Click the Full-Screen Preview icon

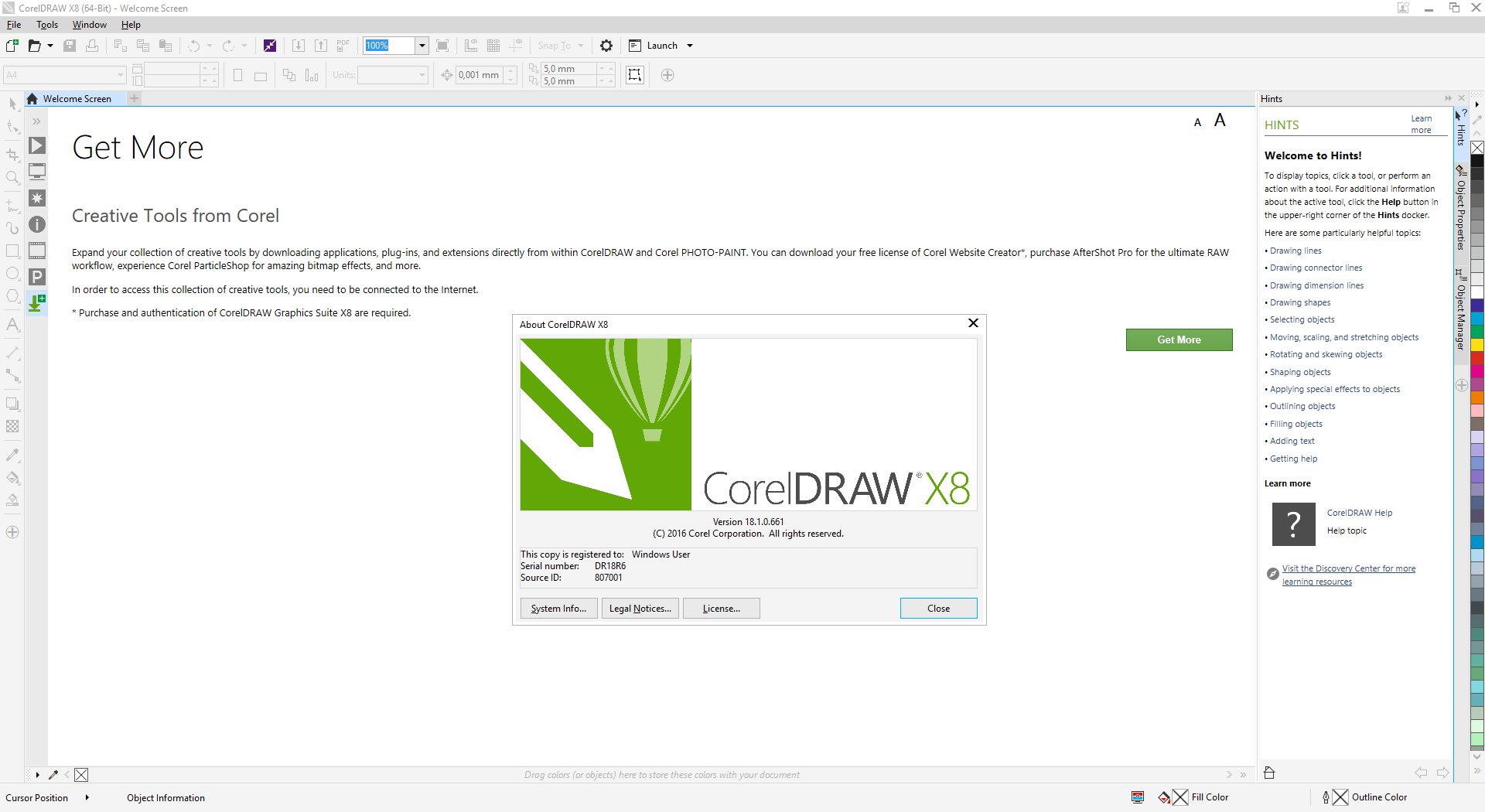click(442, 46)
